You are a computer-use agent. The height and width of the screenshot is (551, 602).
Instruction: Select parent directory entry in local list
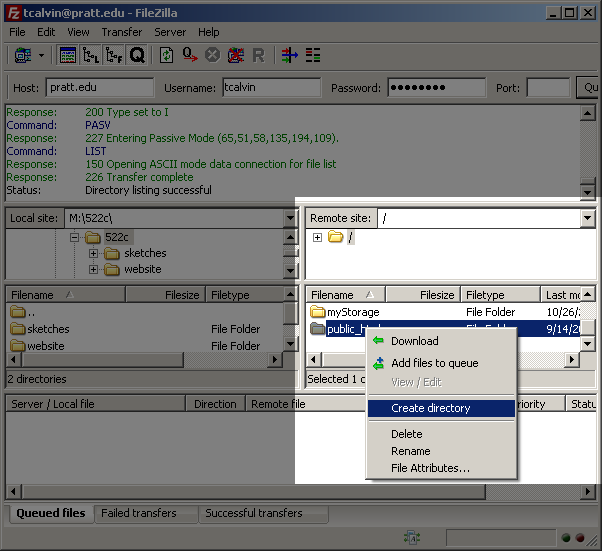[x=23, y=312]
